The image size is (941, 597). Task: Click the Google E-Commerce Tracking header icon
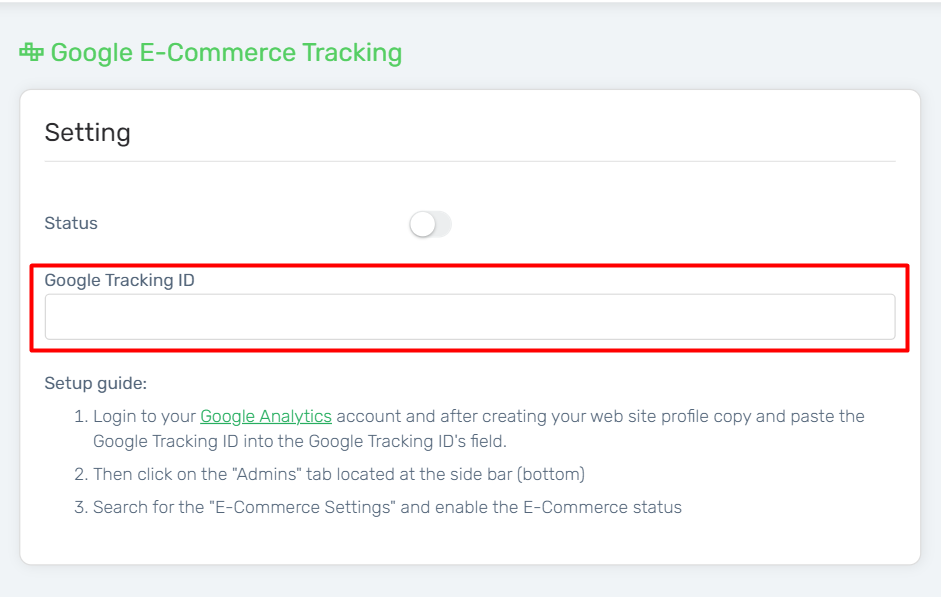[31, 52]
